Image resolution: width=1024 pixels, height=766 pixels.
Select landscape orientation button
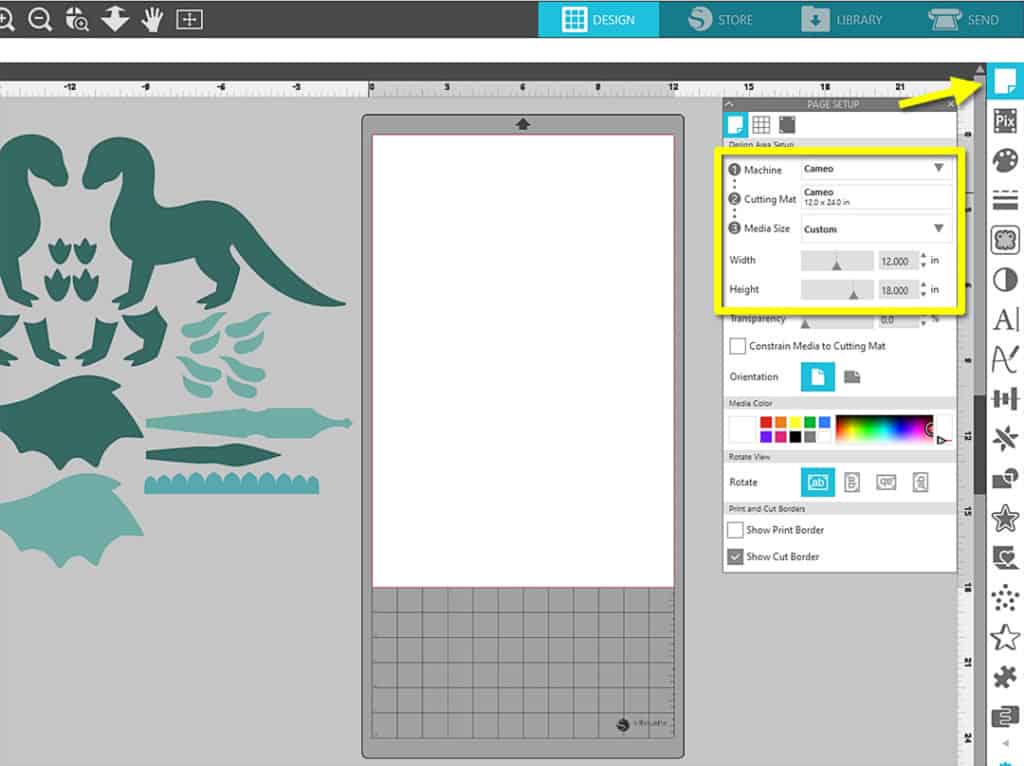852,377
